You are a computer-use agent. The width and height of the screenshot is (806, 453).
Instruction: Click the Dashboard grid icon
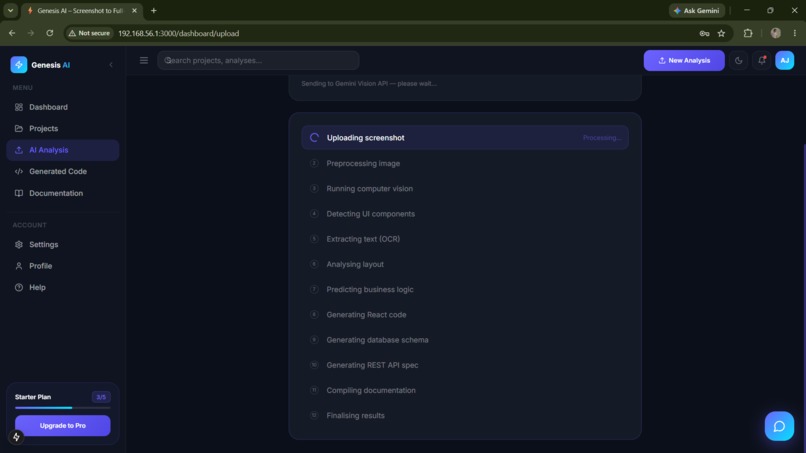click(x=19, y=107)
